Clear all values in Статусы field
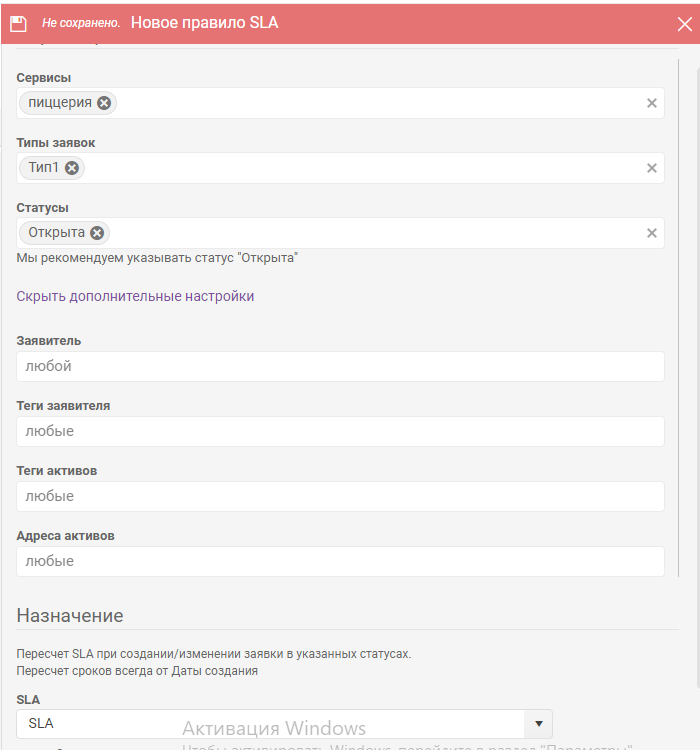The width and height of the screenshot is (700, 750). 652,233
